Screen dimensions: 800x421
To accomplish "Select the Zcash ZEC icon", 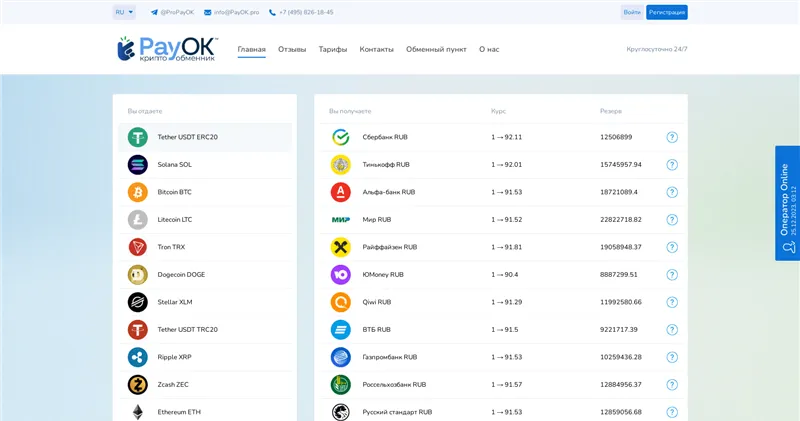I will click(x=138, y=385).
